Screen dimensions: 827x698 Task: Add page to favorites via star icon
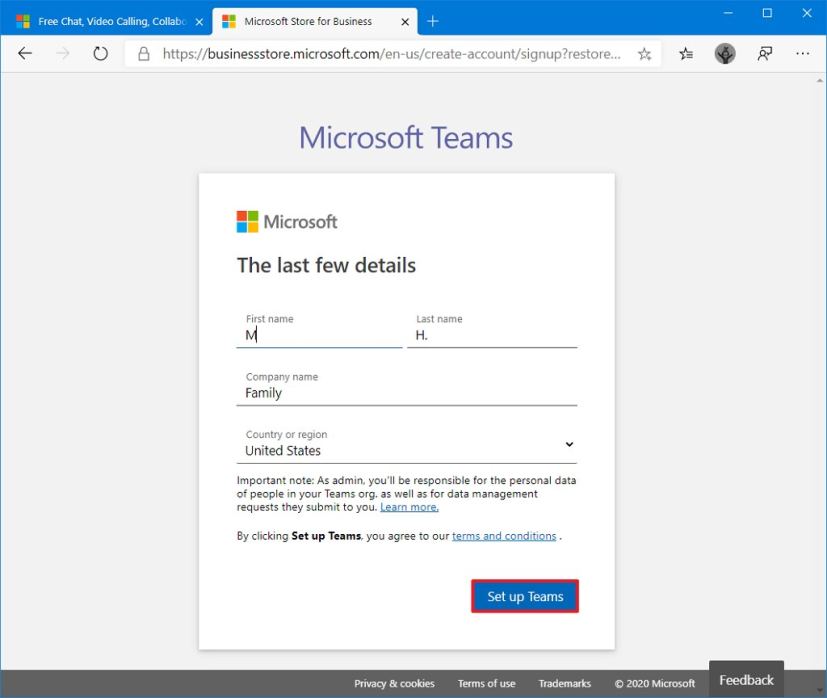(645, 54)
